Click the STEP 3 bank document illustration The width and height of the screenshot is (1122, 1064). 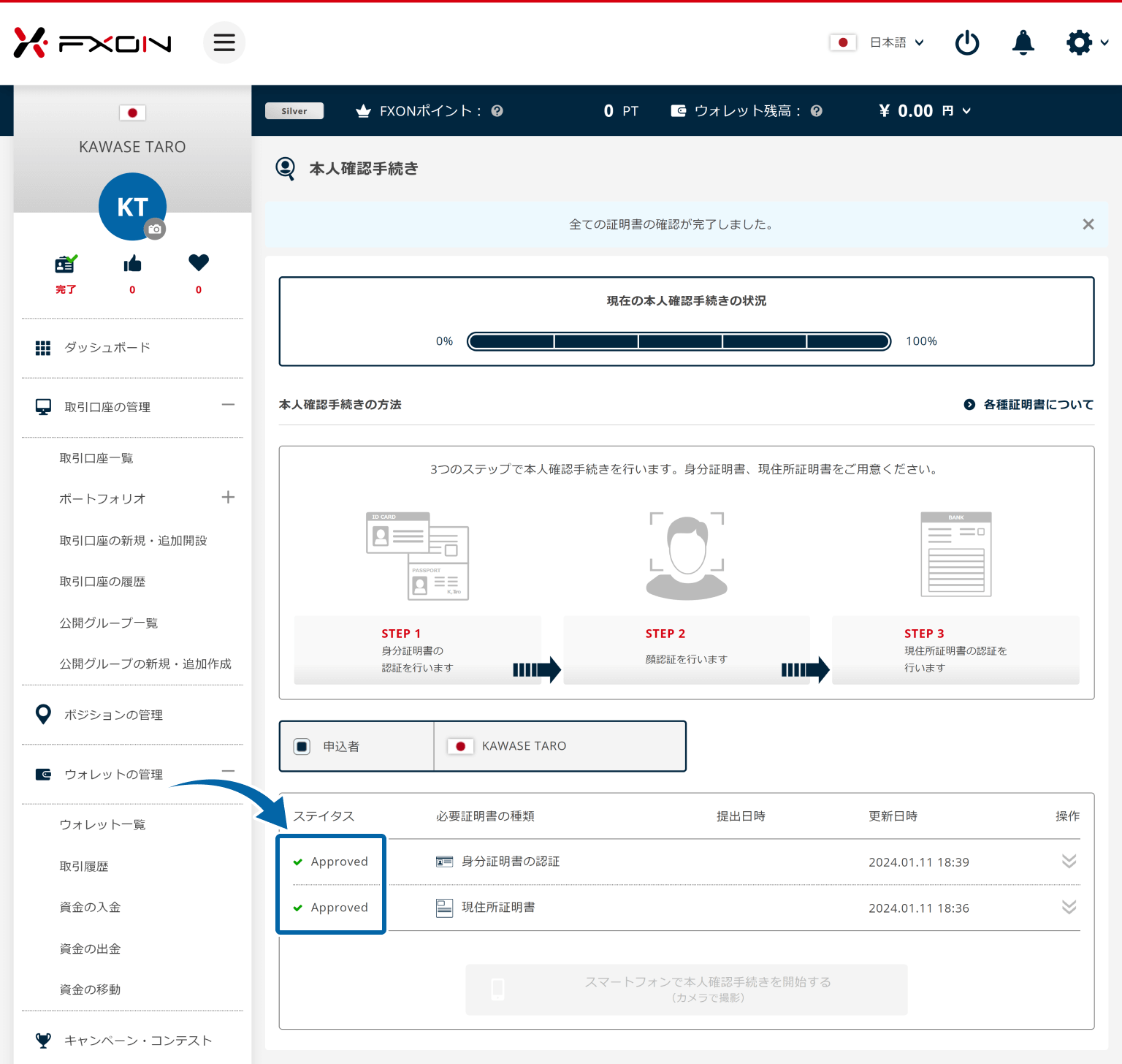956,555
